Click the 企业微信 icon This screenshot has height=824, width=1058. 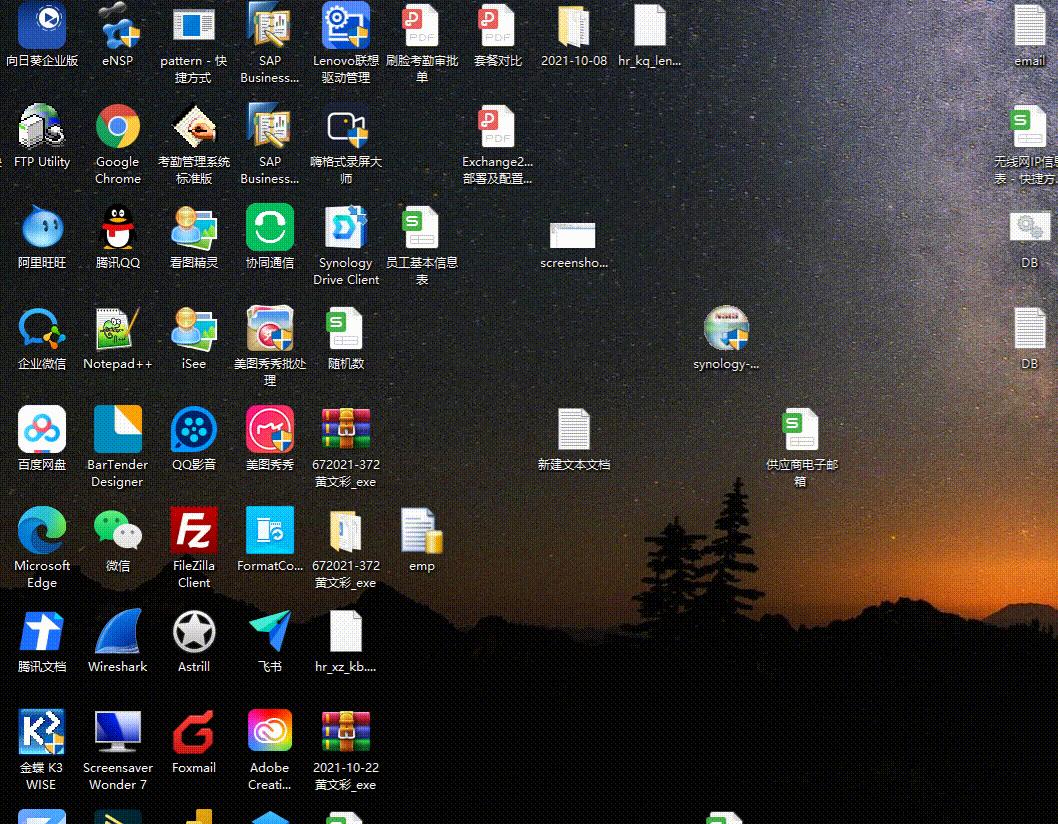42,328
